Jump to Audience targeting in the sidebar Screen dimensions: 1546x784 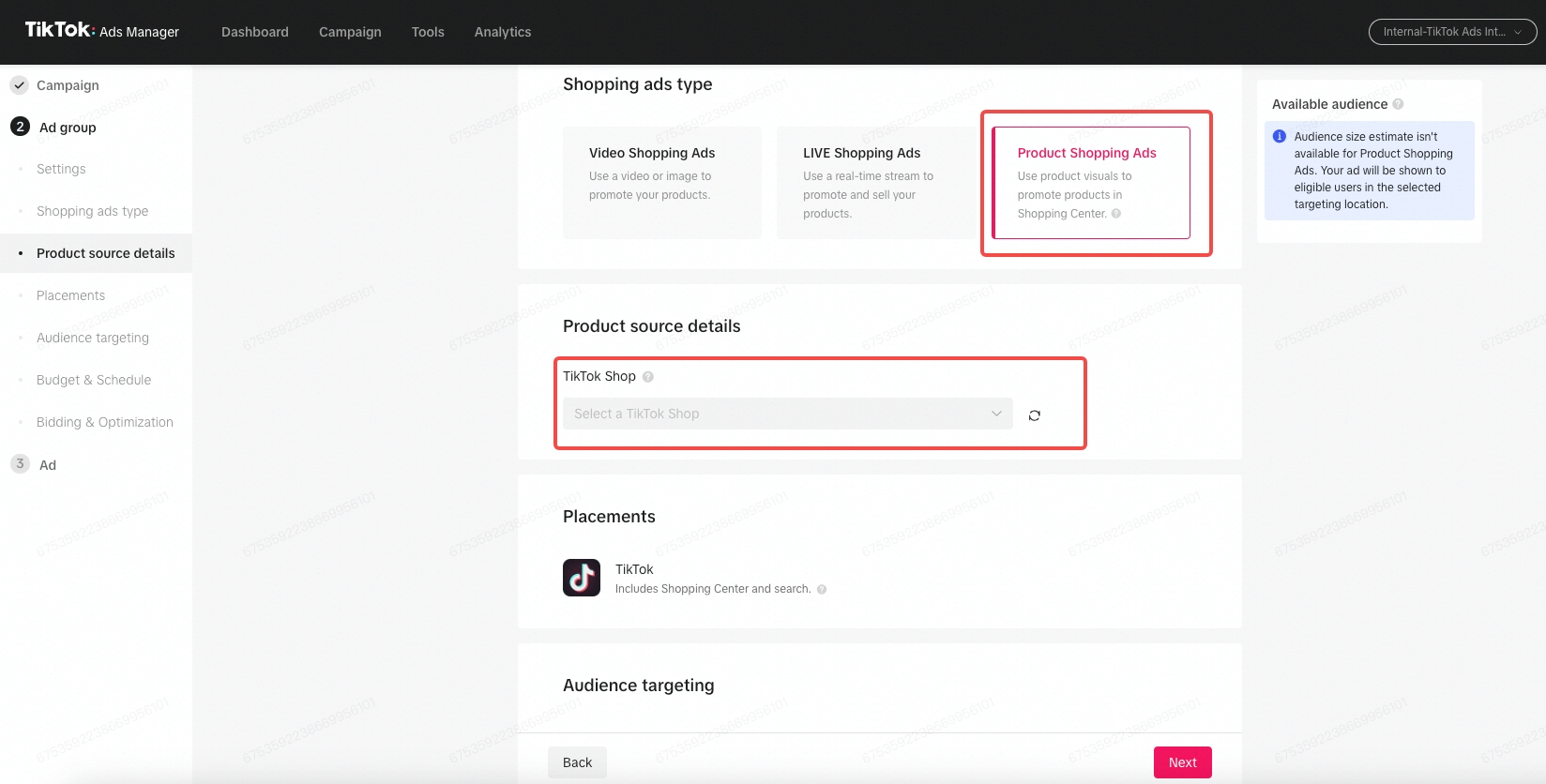(x=93, y=338)
